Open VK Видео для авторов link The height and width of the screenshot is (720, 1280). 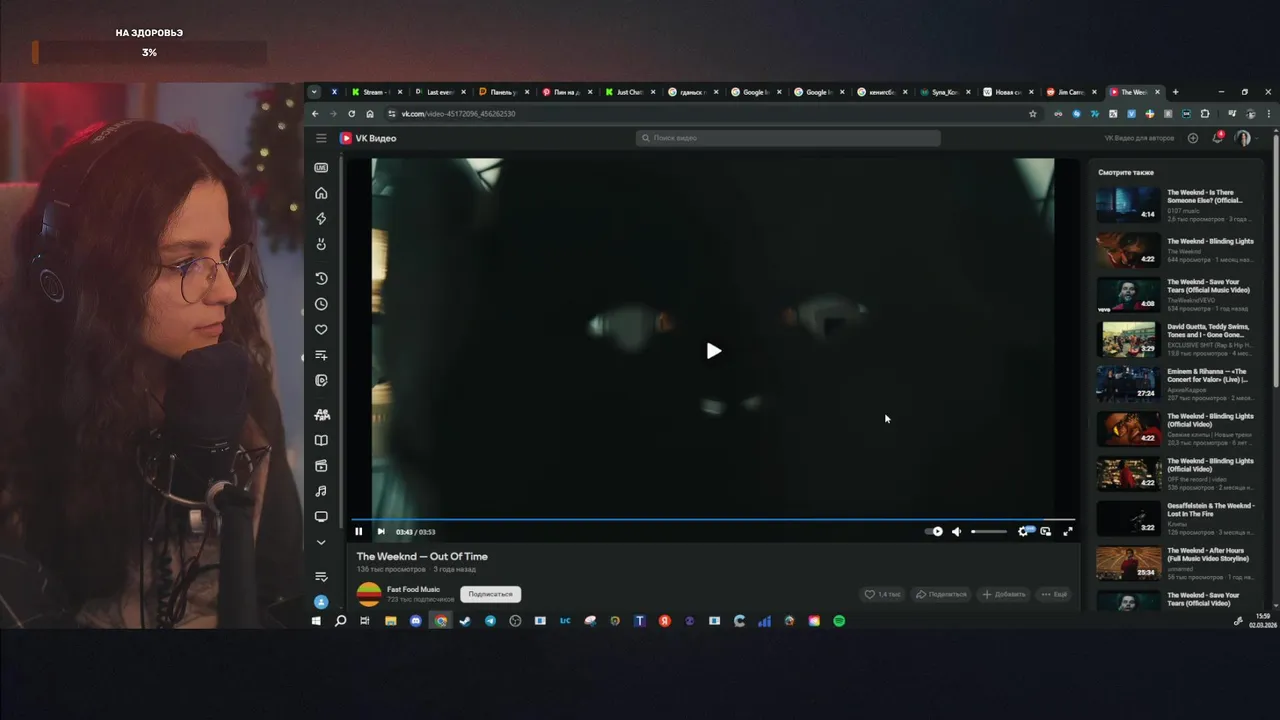point(1139,138)
